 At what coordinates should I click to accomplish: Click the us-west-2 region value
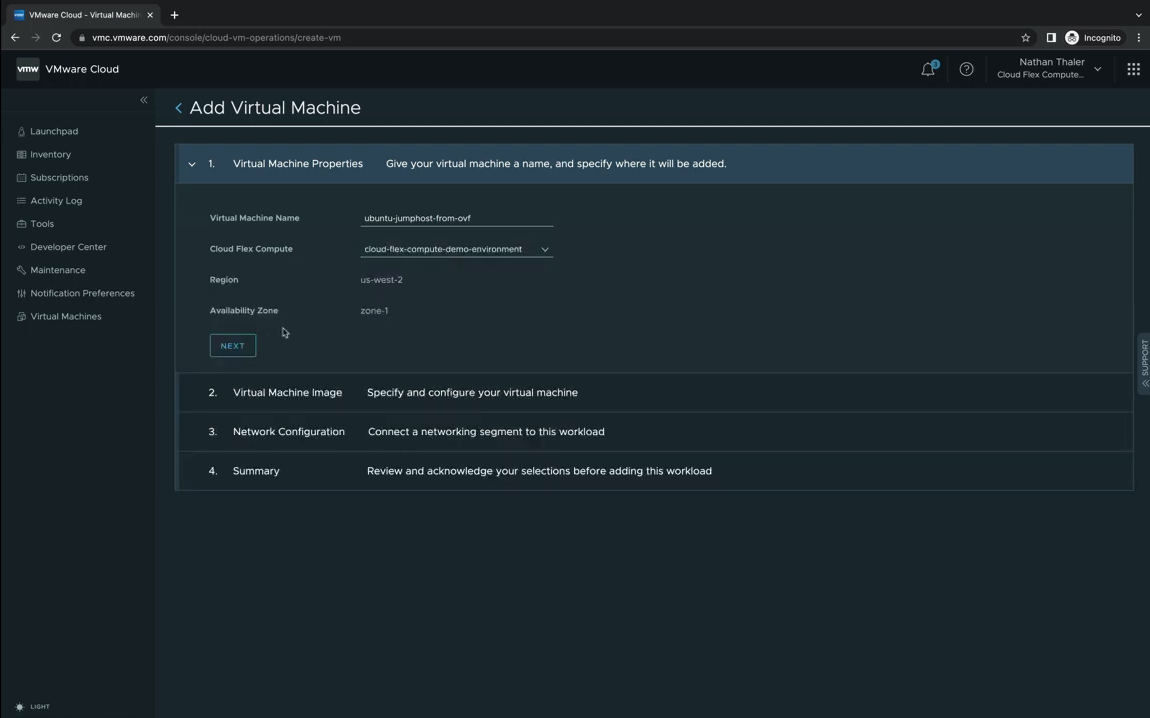coord(381,279)
